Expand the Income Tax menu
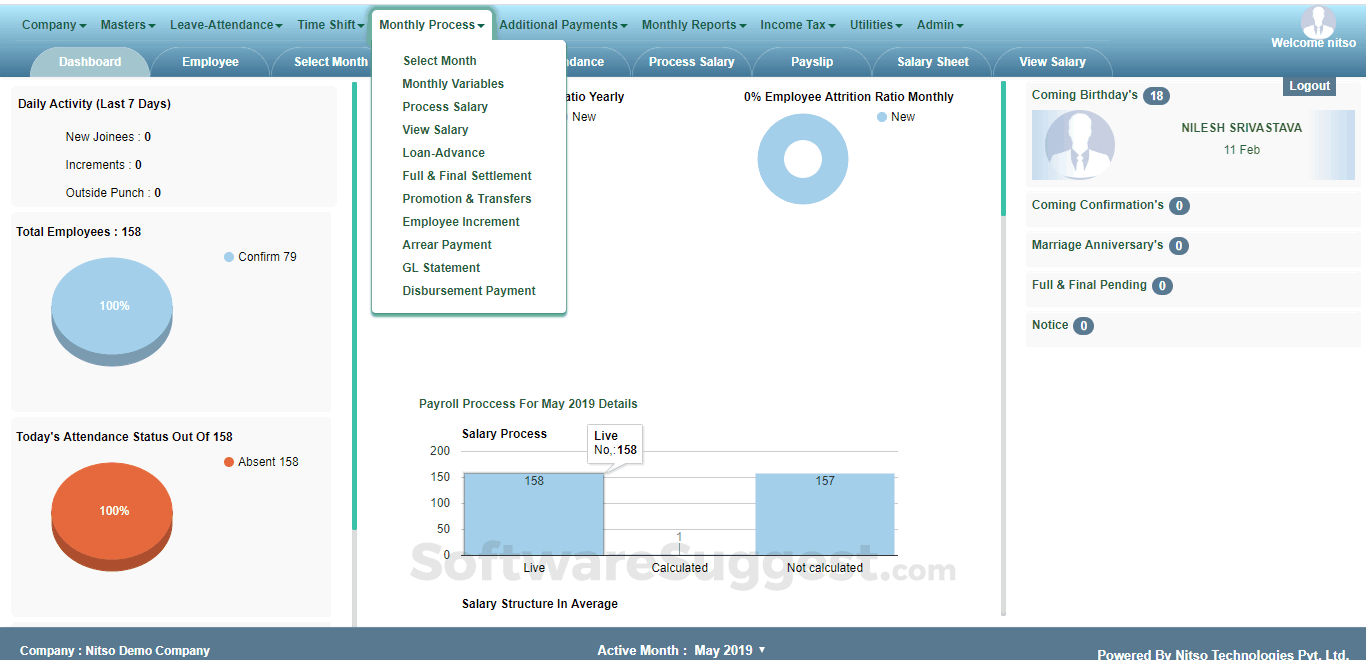Viewport: 1366px width, 660px height. (x=799, y=25)
